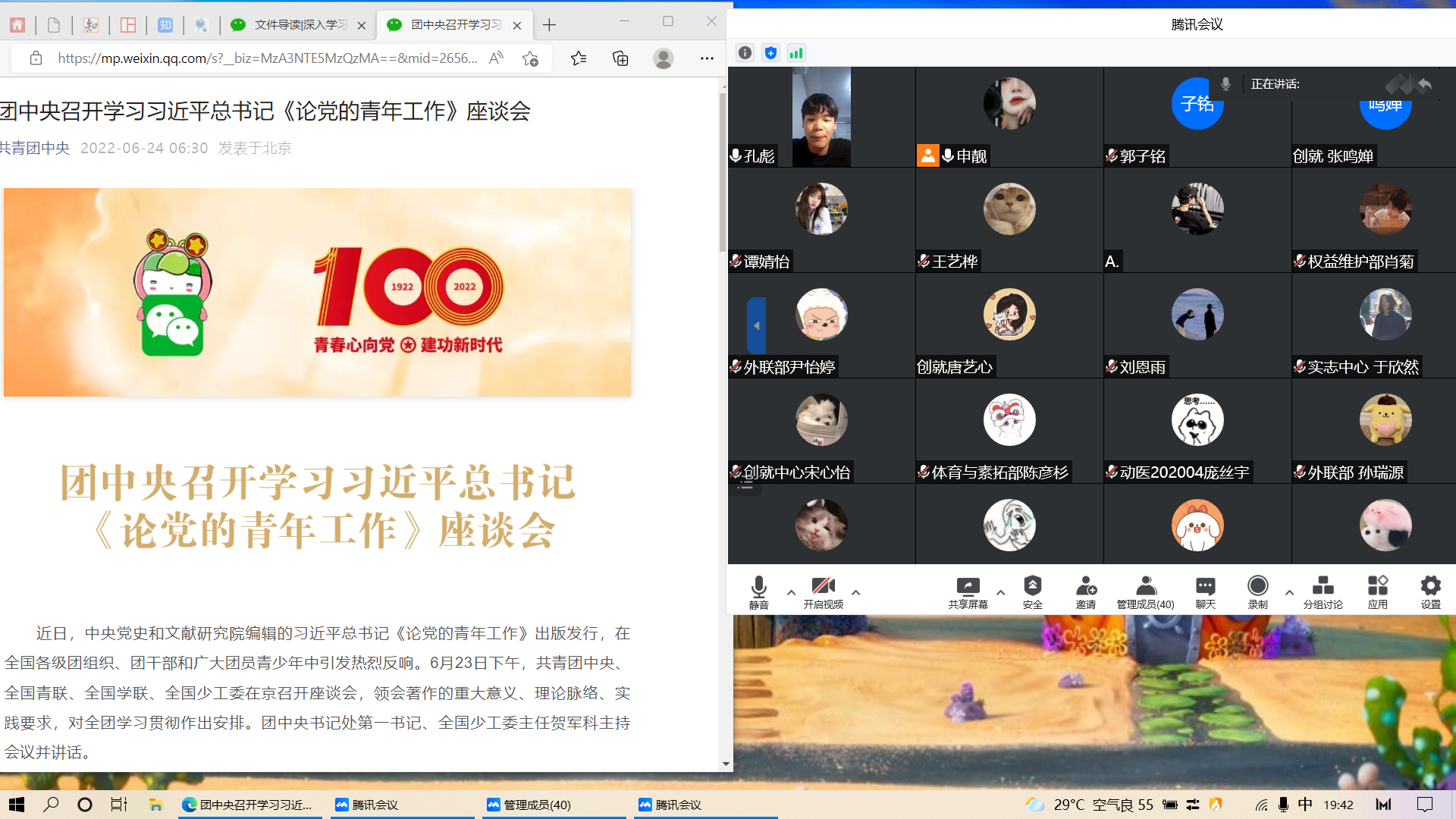
Task: Expand the audio options arrow beside 静音
Action: pos(791,592)
